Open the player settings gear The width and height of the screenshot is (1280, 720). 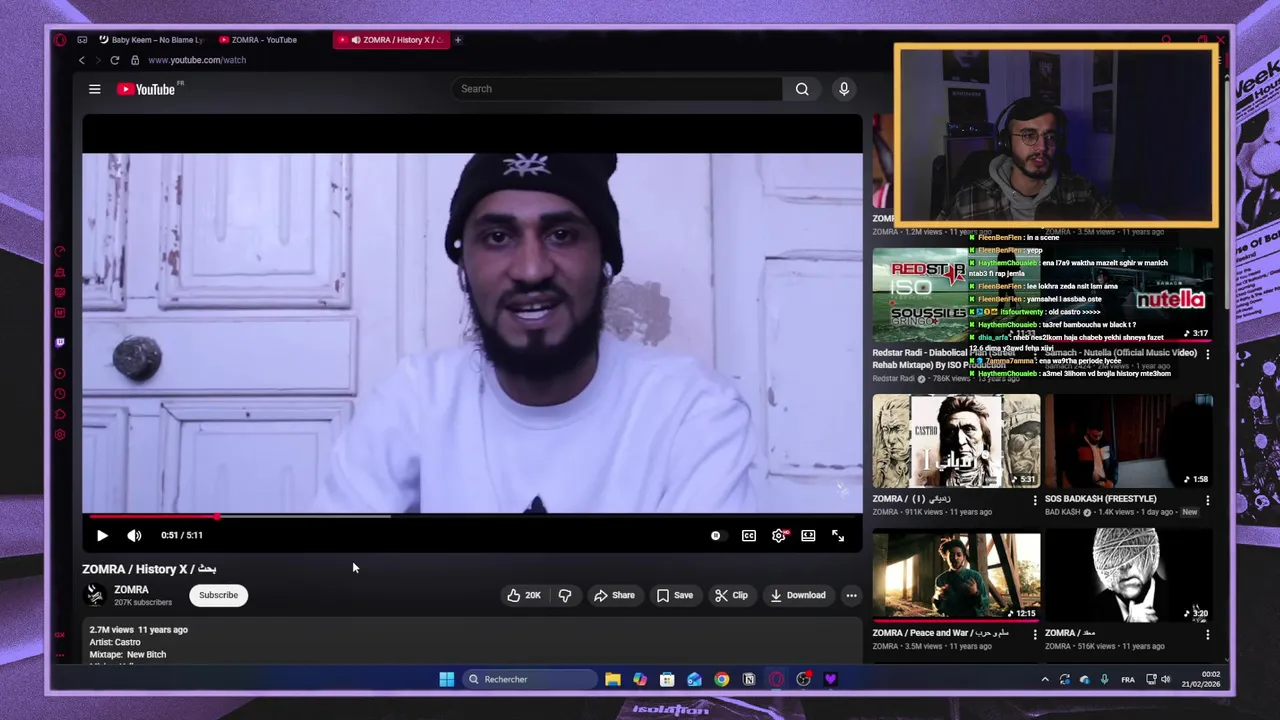tap(779, 536)
